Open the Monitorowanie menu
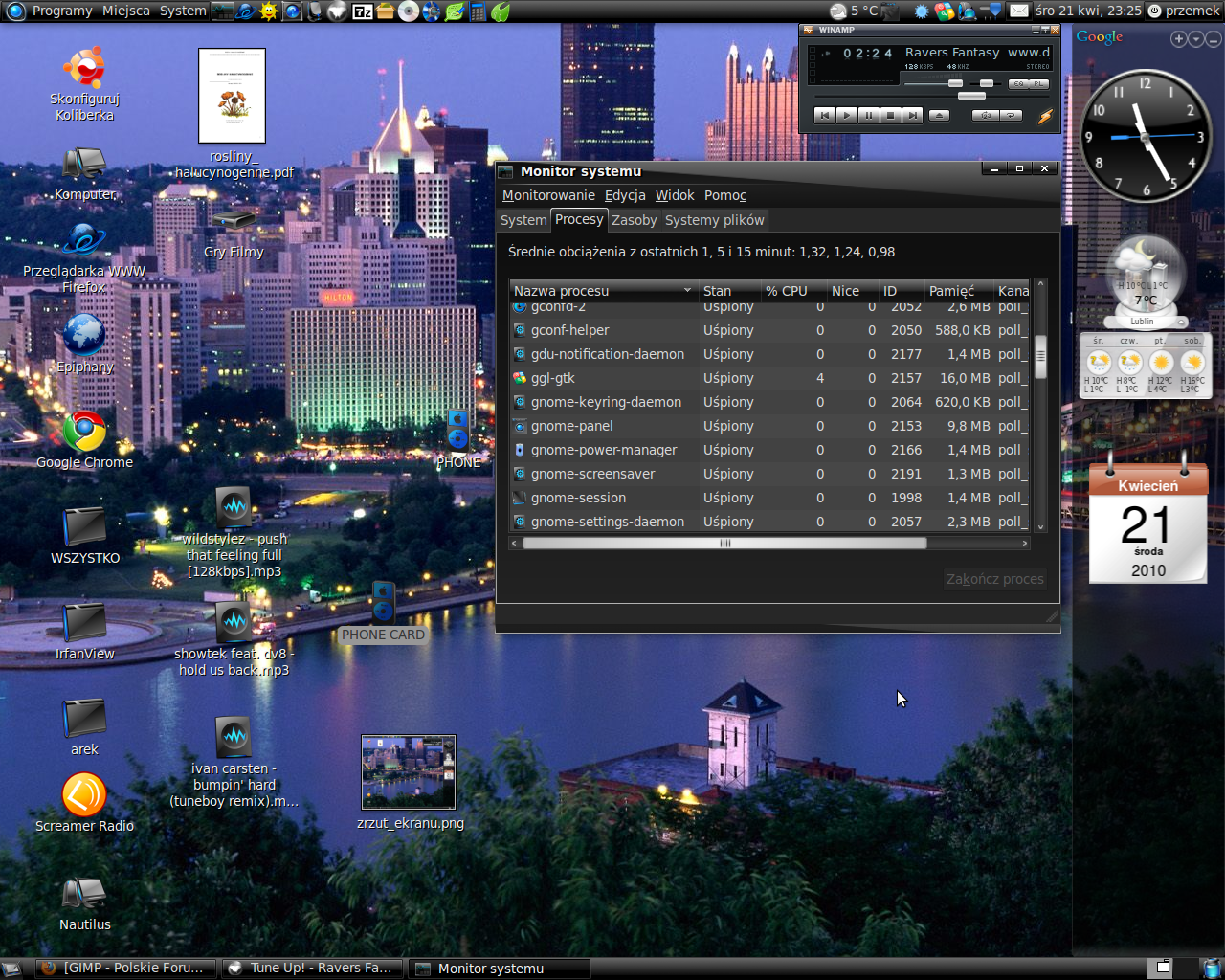This screenshot has width=1225, height=980. click(x=548, y=195)
